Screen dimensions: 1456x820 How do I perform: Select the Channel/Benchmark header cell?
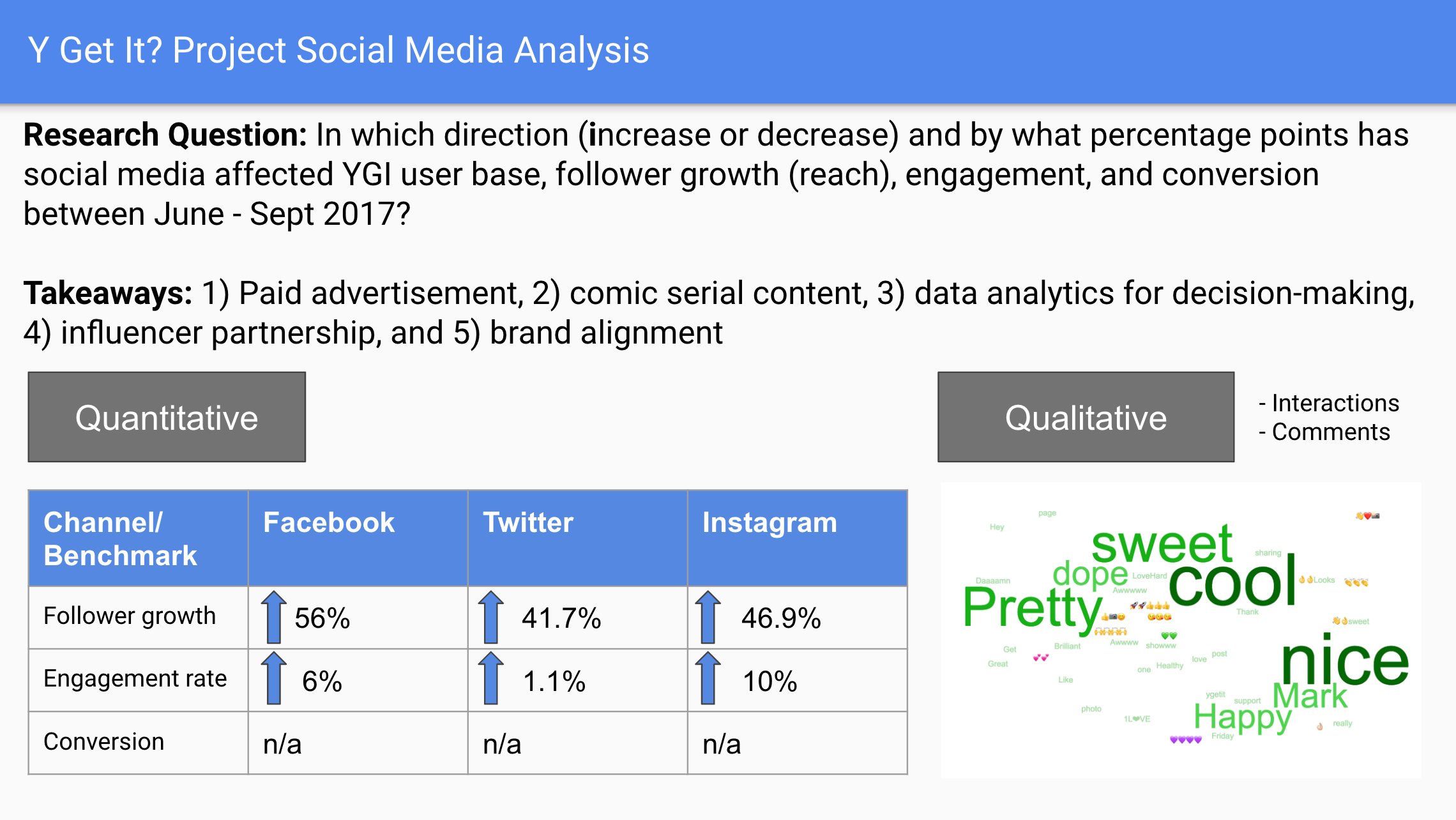click(x=138, y=538)
